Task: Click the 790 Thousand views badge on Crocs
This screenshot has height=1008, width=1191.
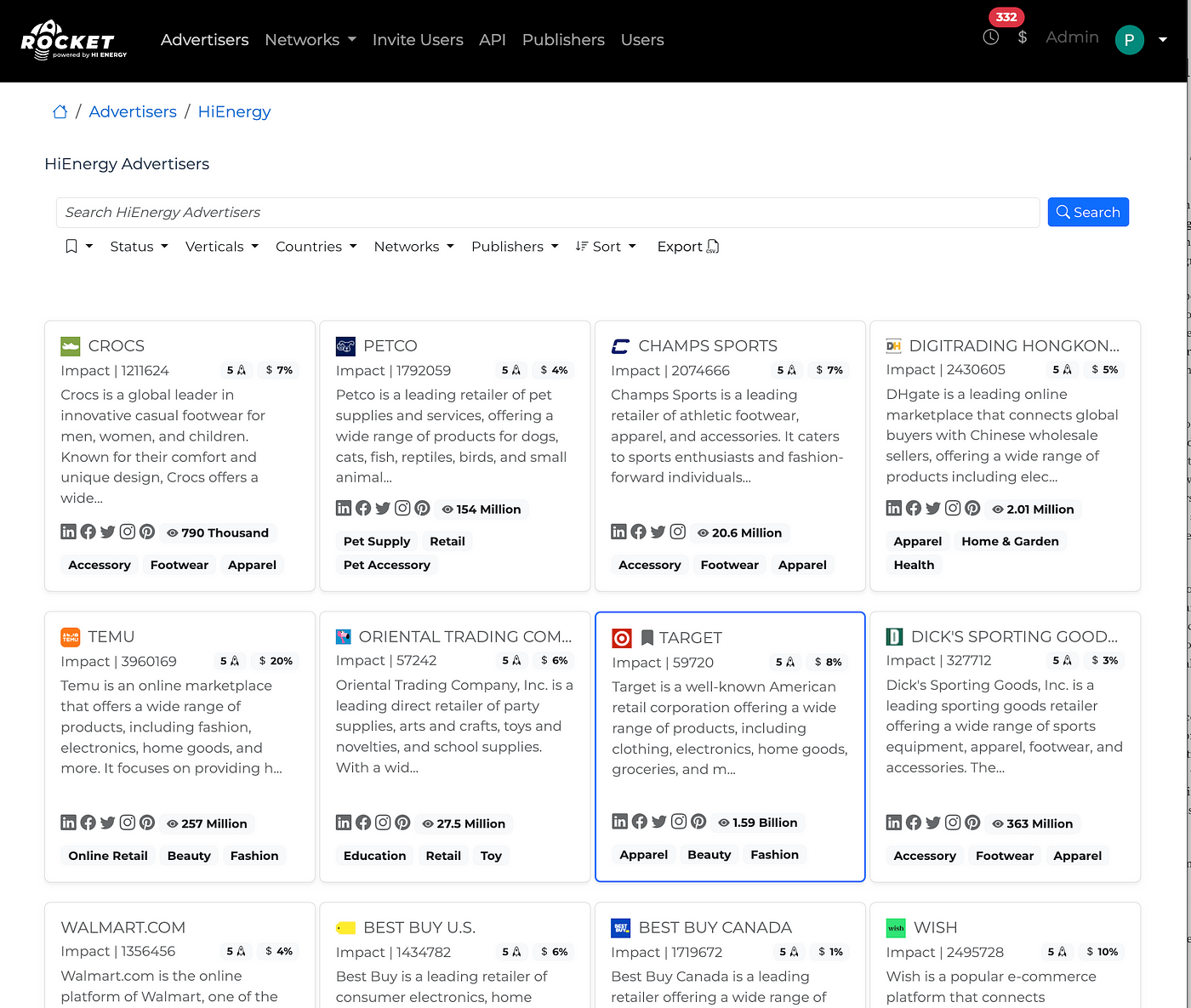Action: pos(218,532)
